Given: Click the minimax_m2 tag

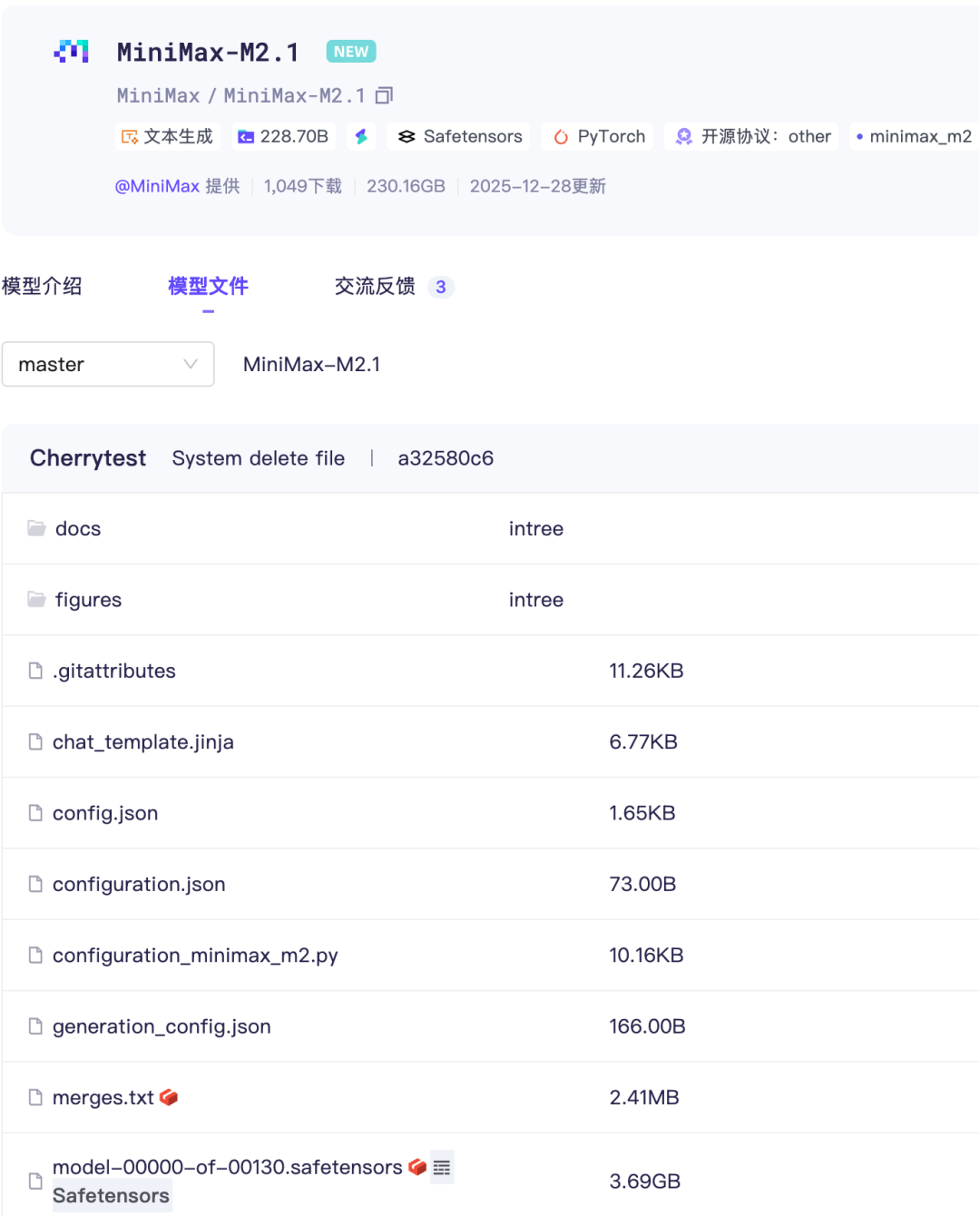Looking at the screenshot, I should 914,136.
